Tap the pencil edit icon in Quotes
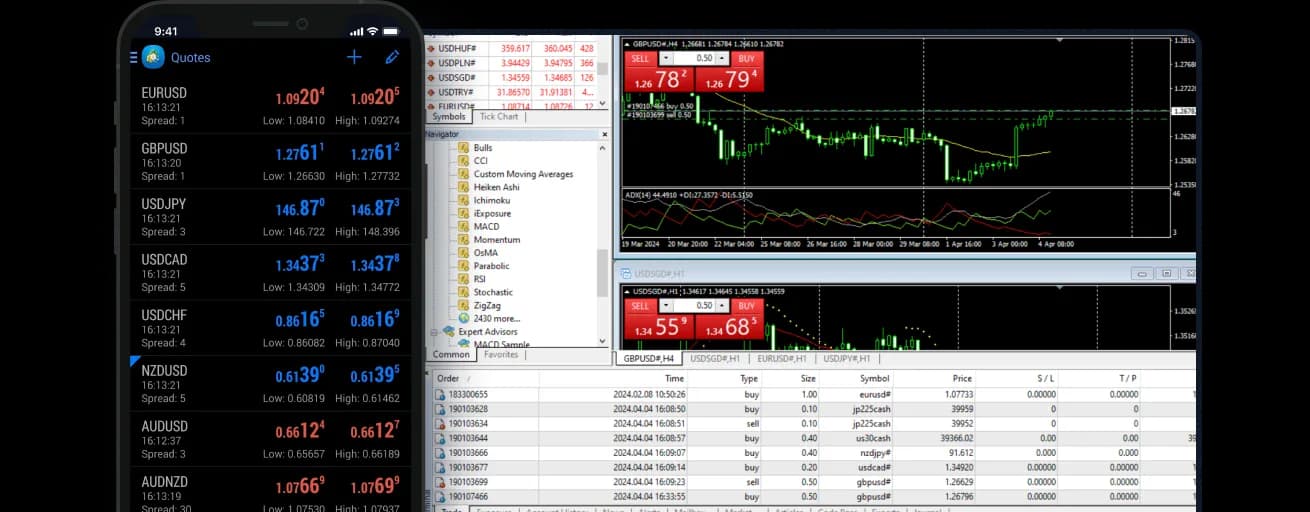This screenshot has height=512, width=1310. [392, 57]
